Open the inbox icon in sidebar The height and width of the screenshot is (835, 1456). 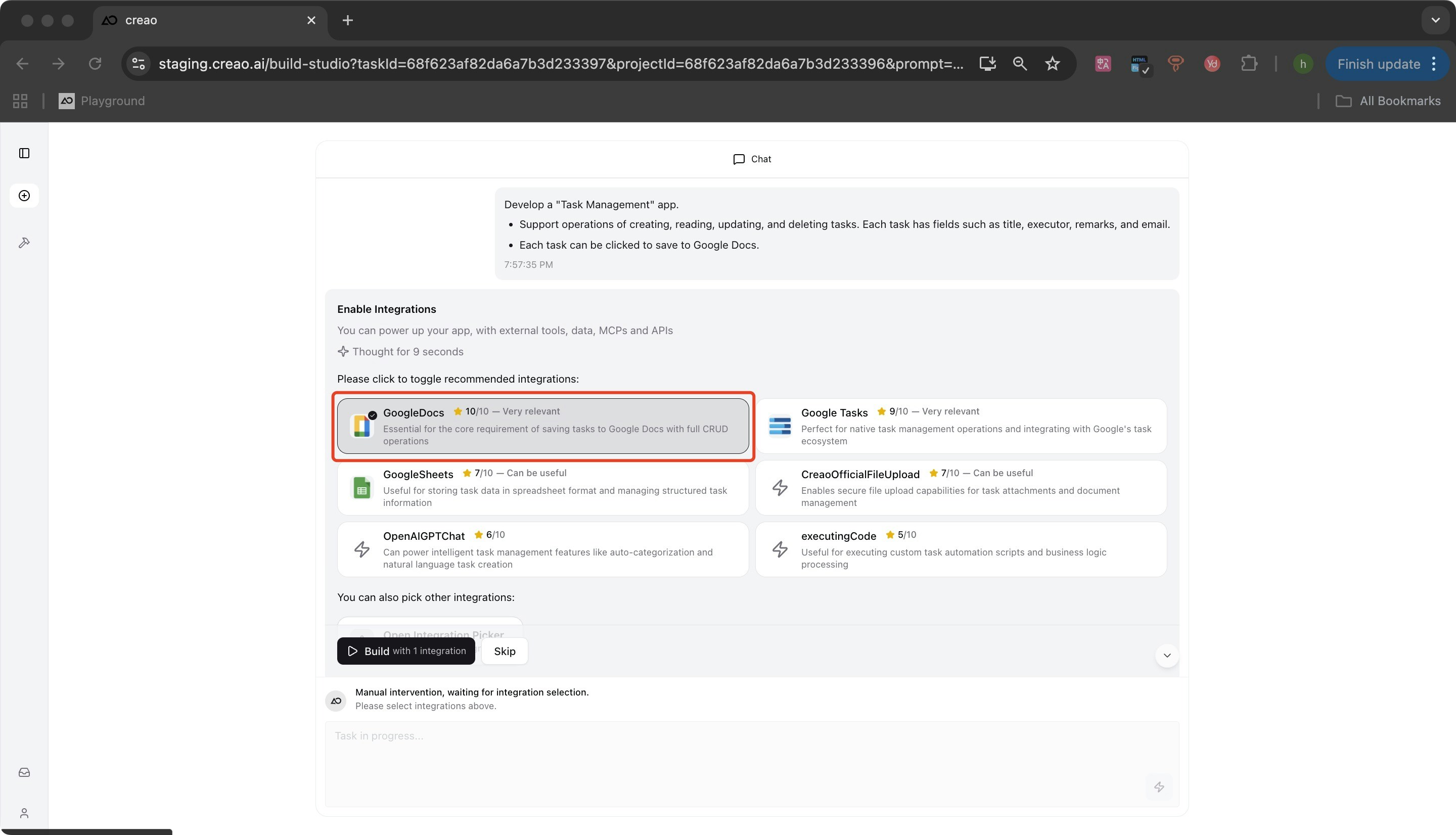(x=24, y=772)
